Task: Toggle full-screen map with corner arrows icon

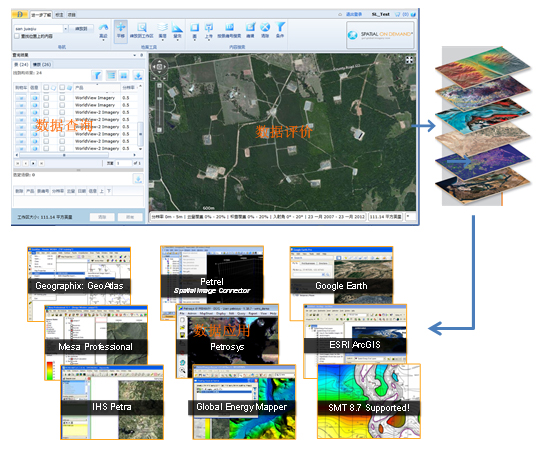Action: (409, 60)
